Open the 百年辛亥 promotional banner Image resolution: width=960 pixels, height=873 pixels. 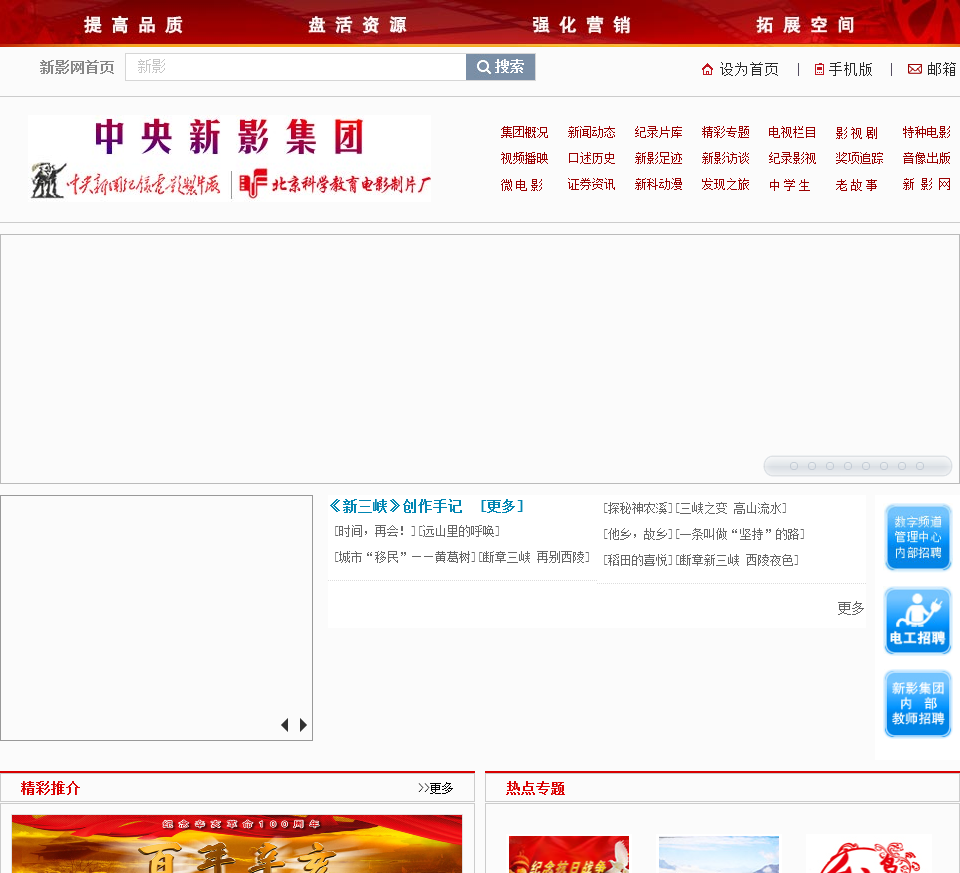pos(237,844)
